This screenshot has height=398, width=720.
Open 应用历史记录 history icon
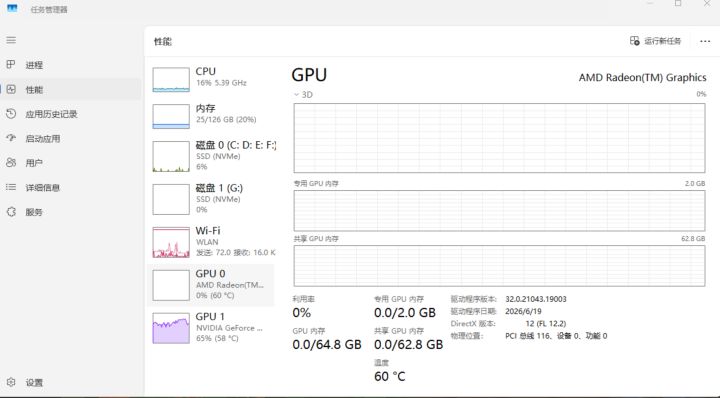pyautogui.click(x=11, y=114)
